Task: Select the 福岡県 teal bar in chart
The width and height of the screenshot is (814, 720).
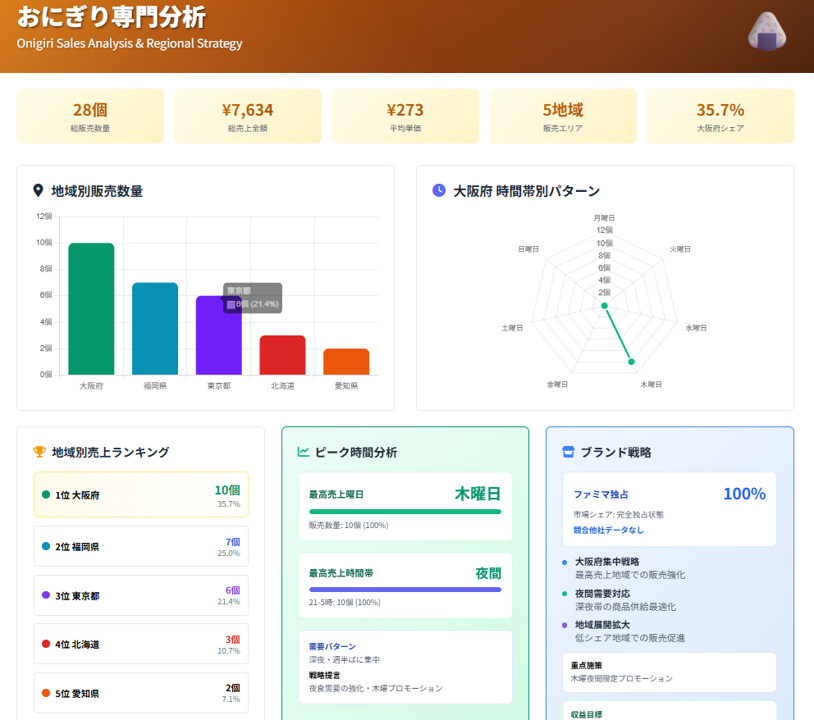Action: pos(155,328)
